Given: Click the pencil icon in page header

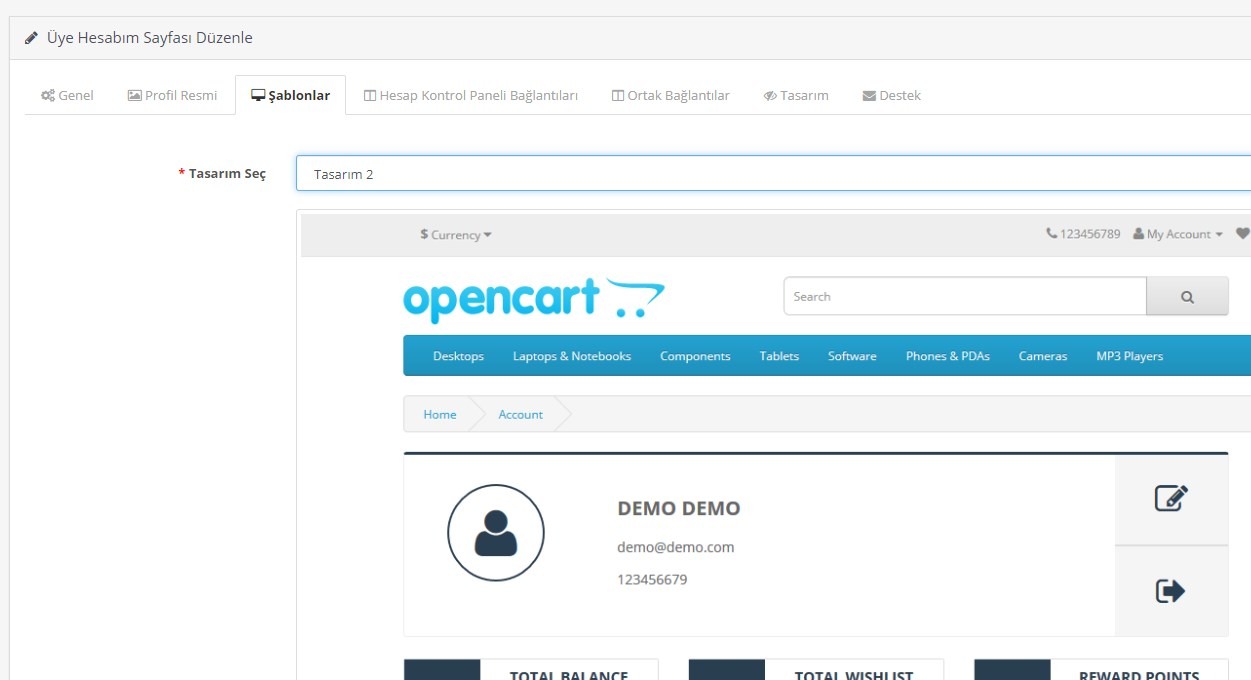Looking at the screenshot, I should pos(31,38).
